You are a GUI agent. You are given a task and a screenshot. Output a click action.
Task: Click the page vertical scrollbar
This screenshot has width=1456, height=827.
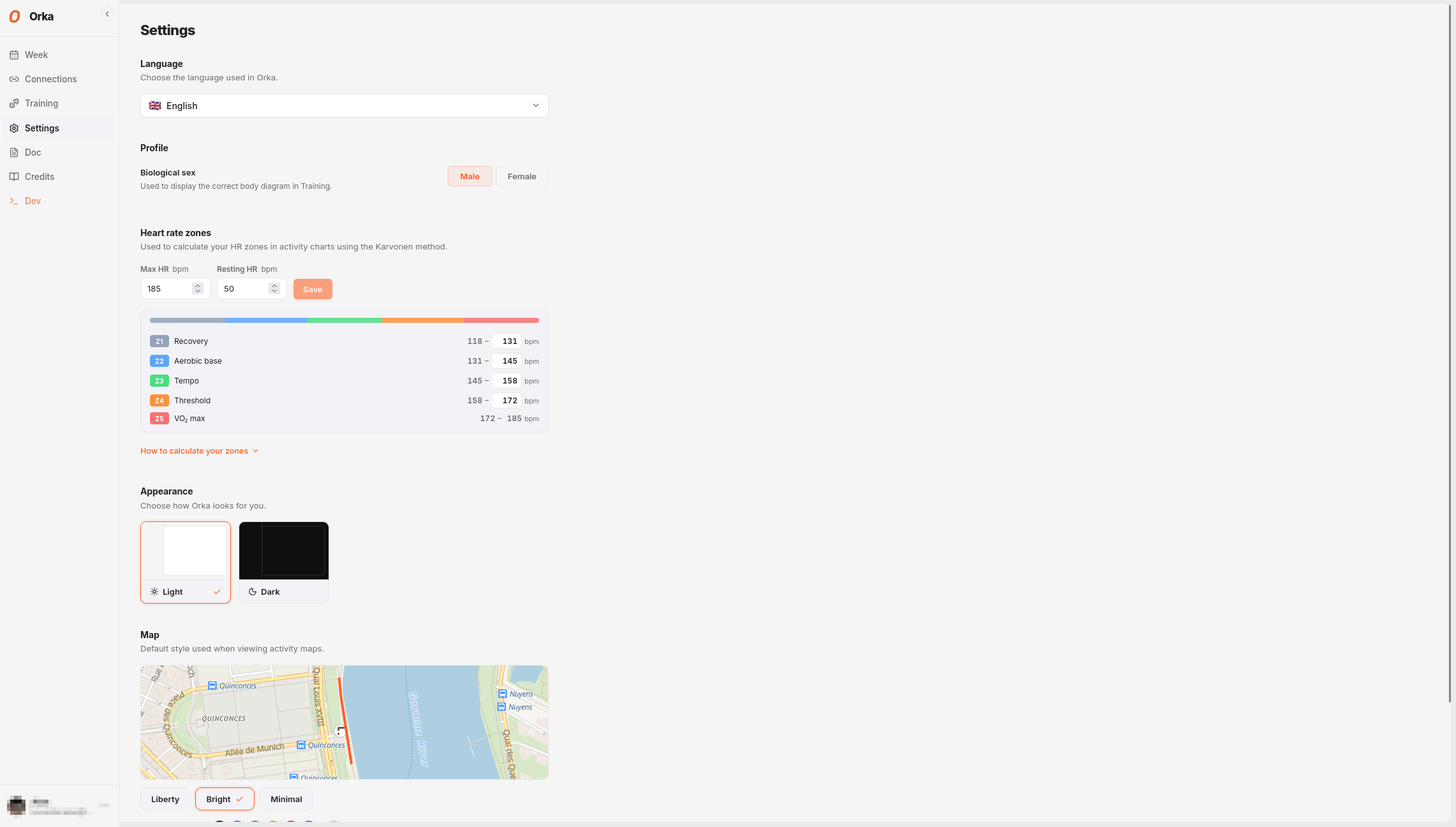pos(1450,354)
